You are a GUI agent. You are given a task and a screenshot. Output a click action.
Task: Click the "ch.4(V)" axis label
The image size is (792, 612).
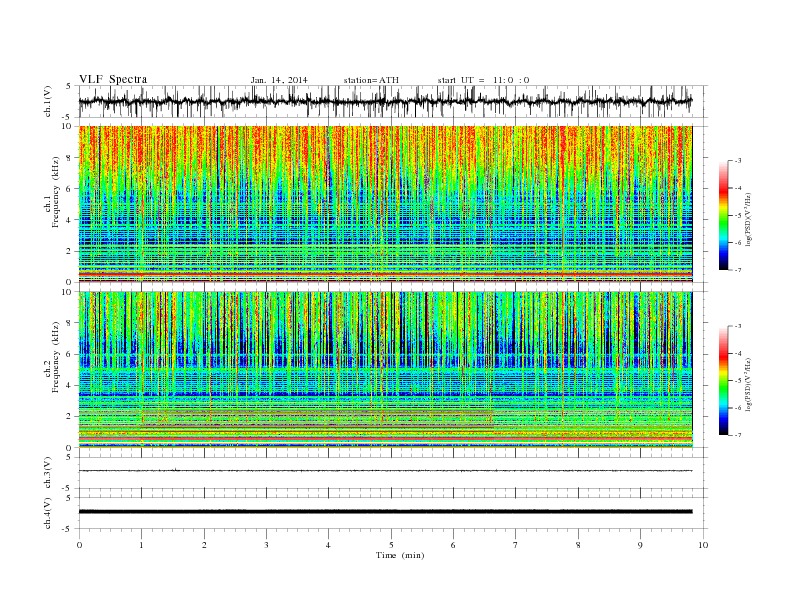point(48,513)
